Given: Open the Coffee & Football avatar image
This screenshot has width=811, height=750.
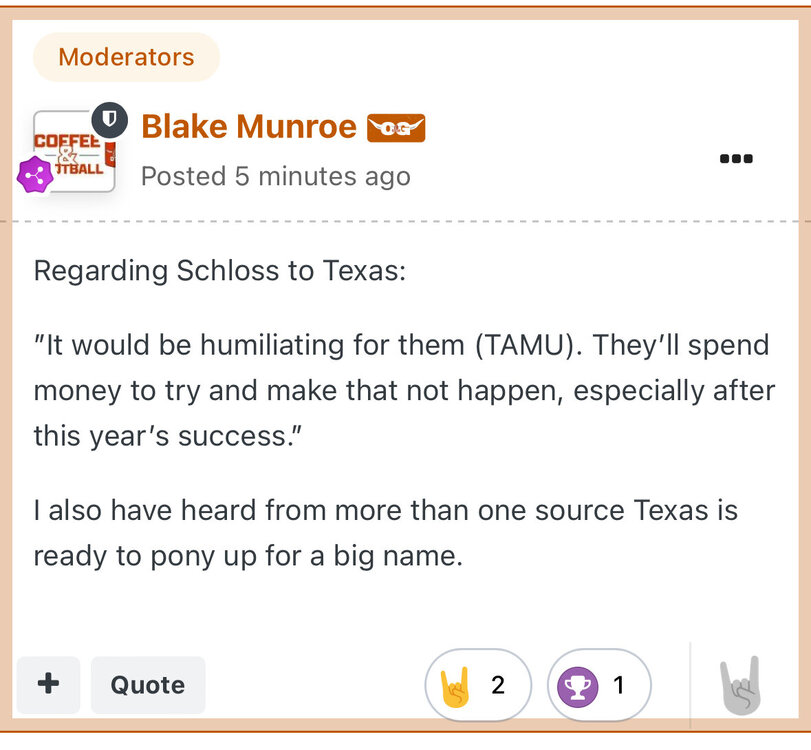Looking at the screenshot, I should pyautogui.click(x=72, y=152).
